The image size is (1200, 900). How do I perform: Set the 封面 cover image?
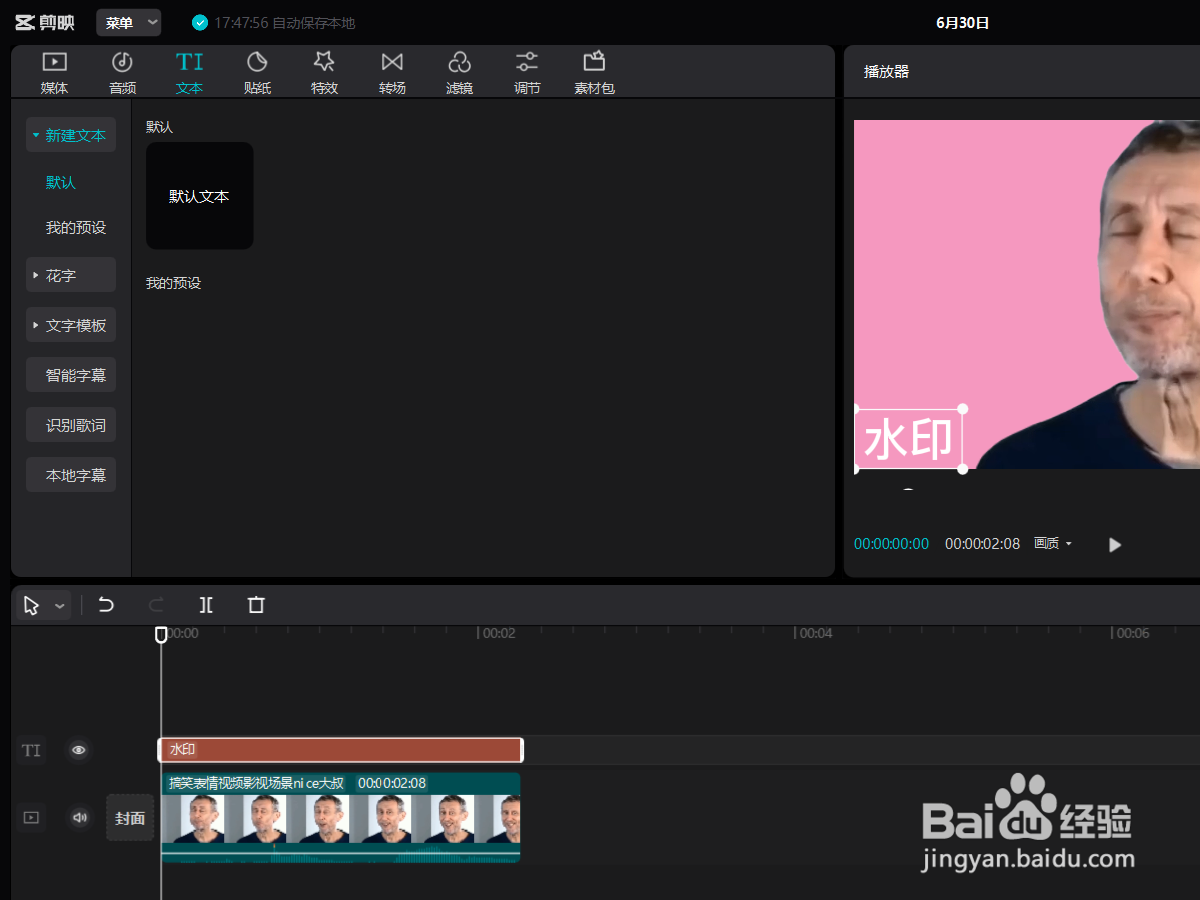(130, 818)
